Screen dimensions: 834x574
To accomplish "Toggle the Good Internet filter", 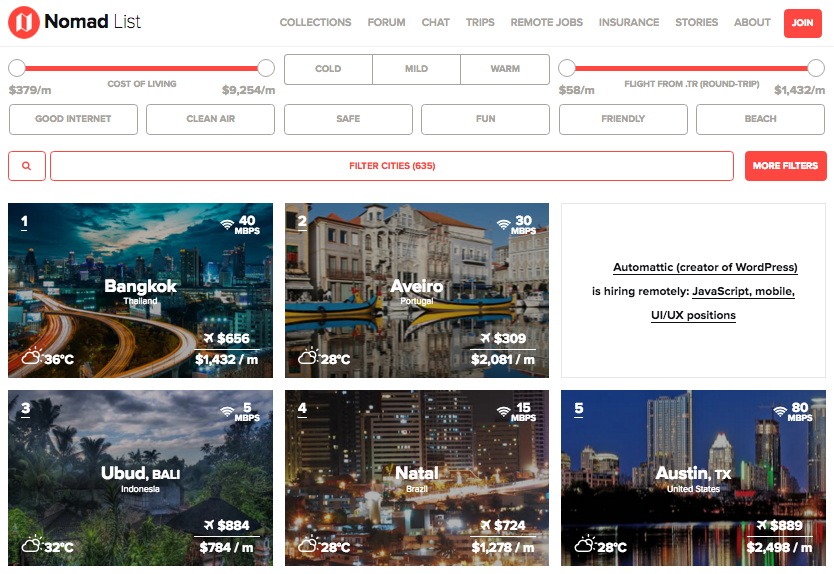I will point(73,119).
